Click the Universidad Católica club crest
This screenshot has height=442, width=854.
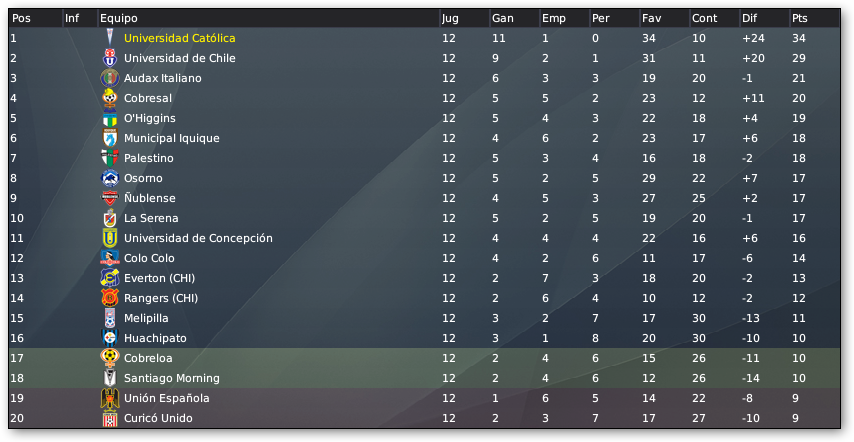[110, 38]
